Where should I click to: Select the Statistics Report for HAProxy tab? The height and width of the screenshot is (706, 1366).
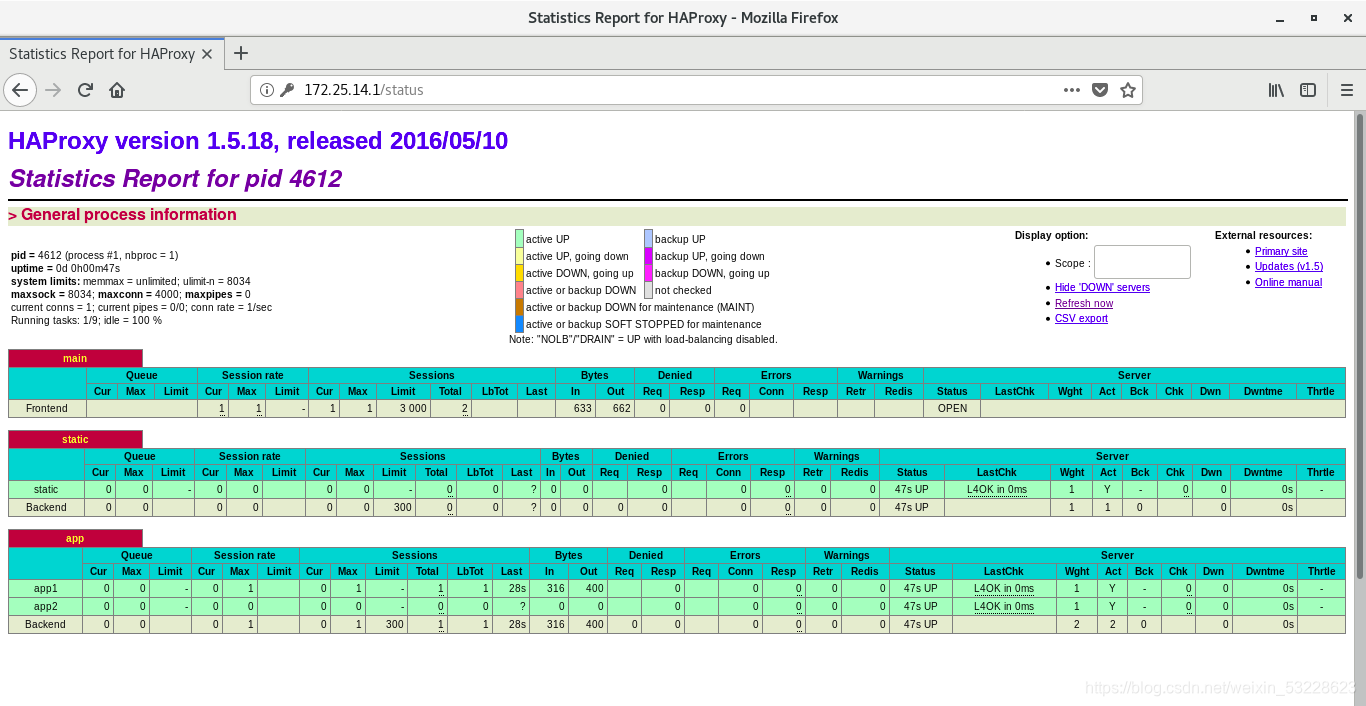(x=111, y=54)
